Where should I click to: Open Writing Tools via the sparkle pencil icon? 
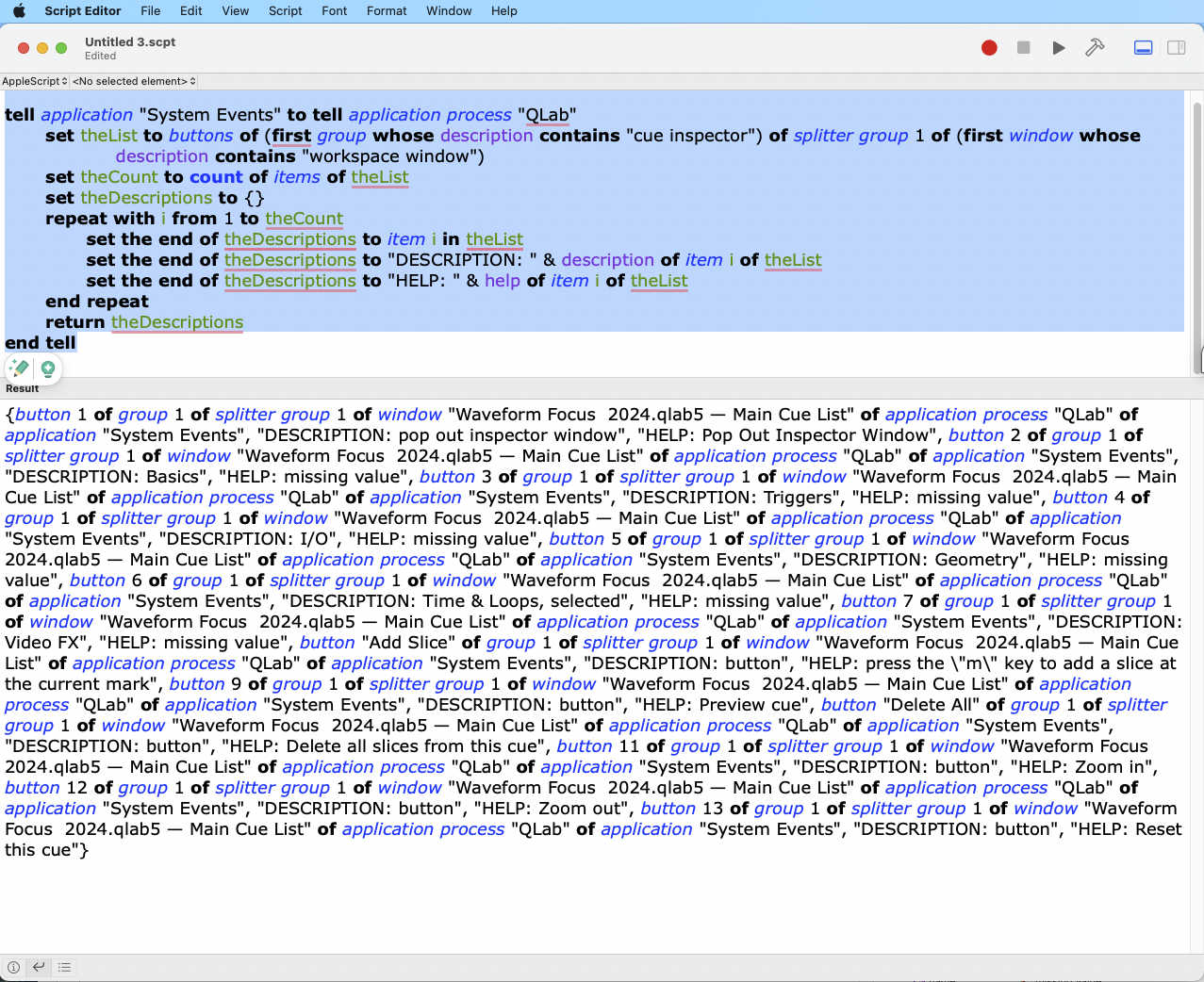click(18, 368)
